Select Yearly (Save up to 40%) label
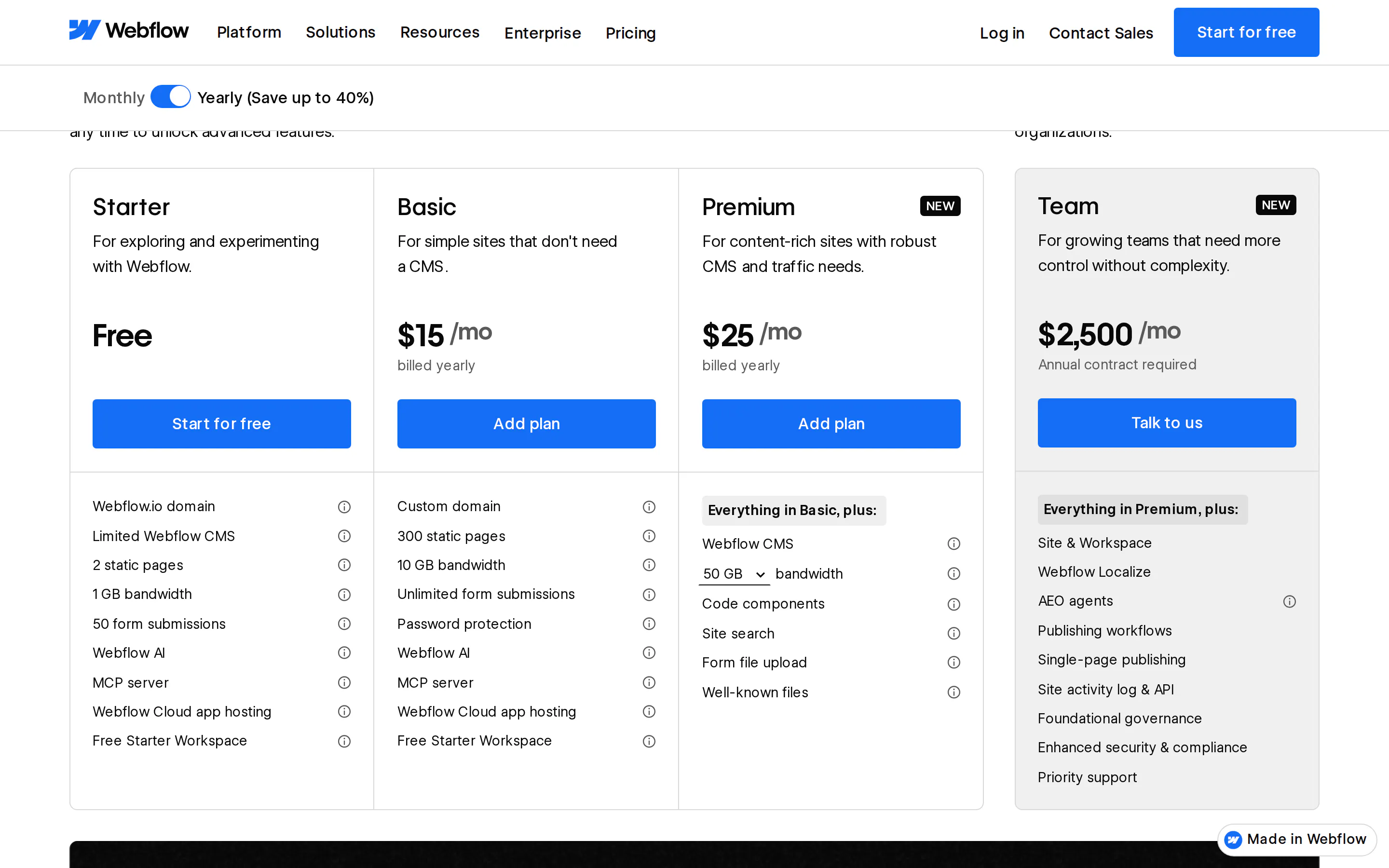 point(285,97)
